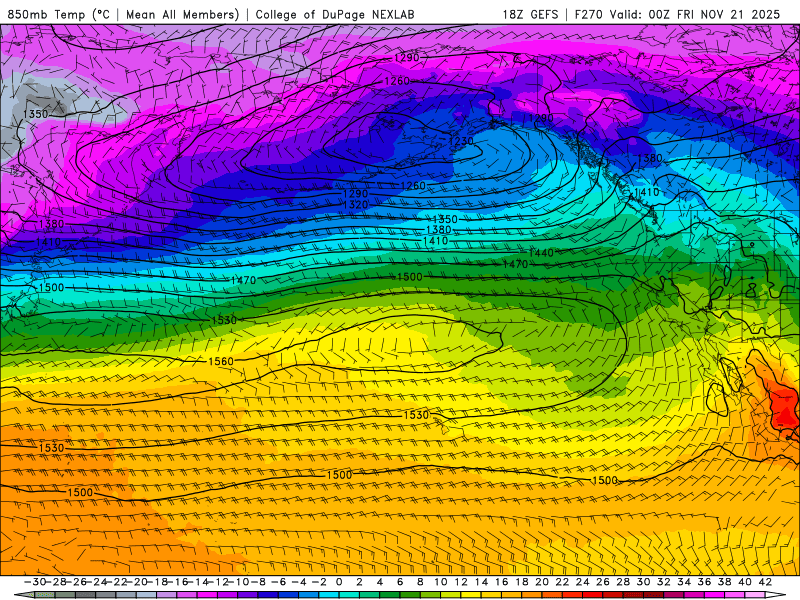Click the 10 value on color scale
The width and height of the screenshot is (800, 600).
click(x=440, y=582)
